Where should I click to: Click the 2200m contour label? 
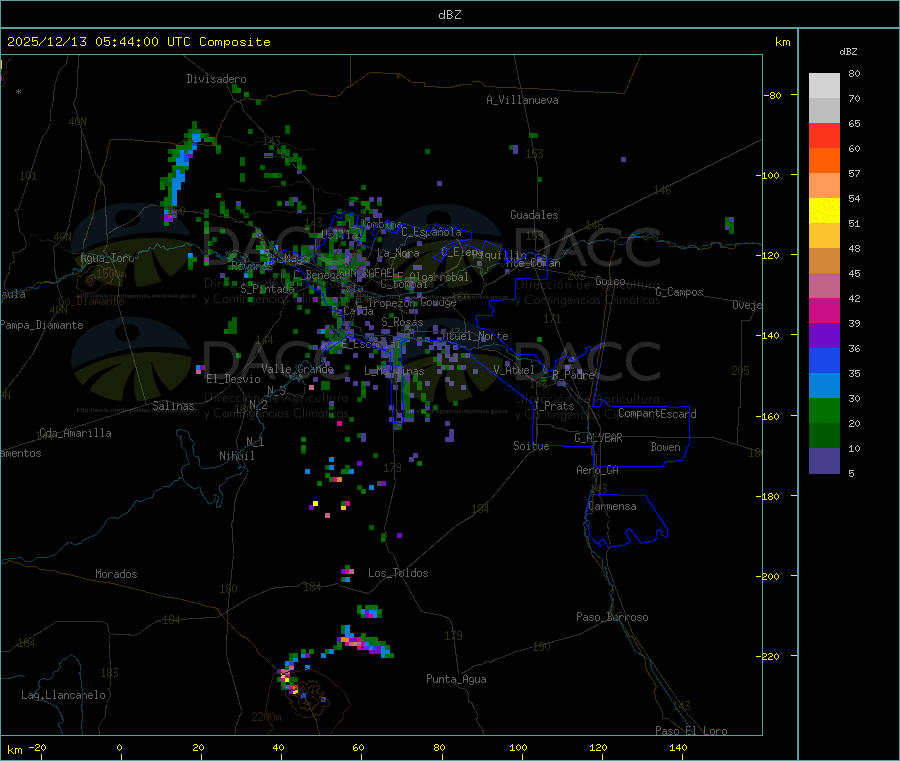coord(266,717)
